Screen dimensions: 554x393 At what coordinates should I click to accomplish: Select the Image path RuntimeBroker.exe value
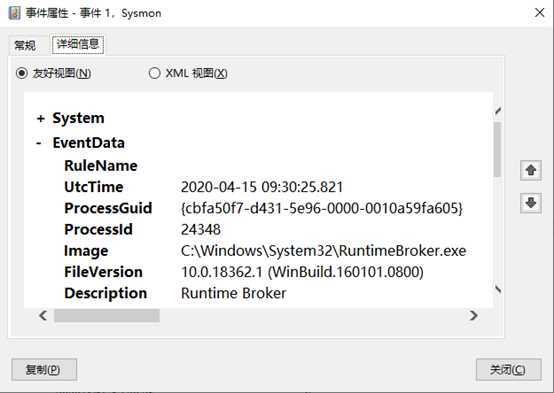click(323, 251)
